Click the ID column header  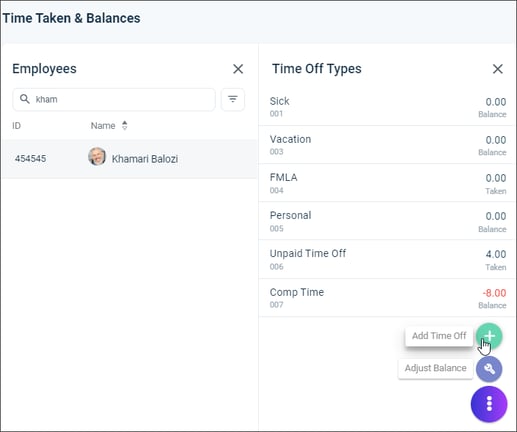tap(16, 126)
